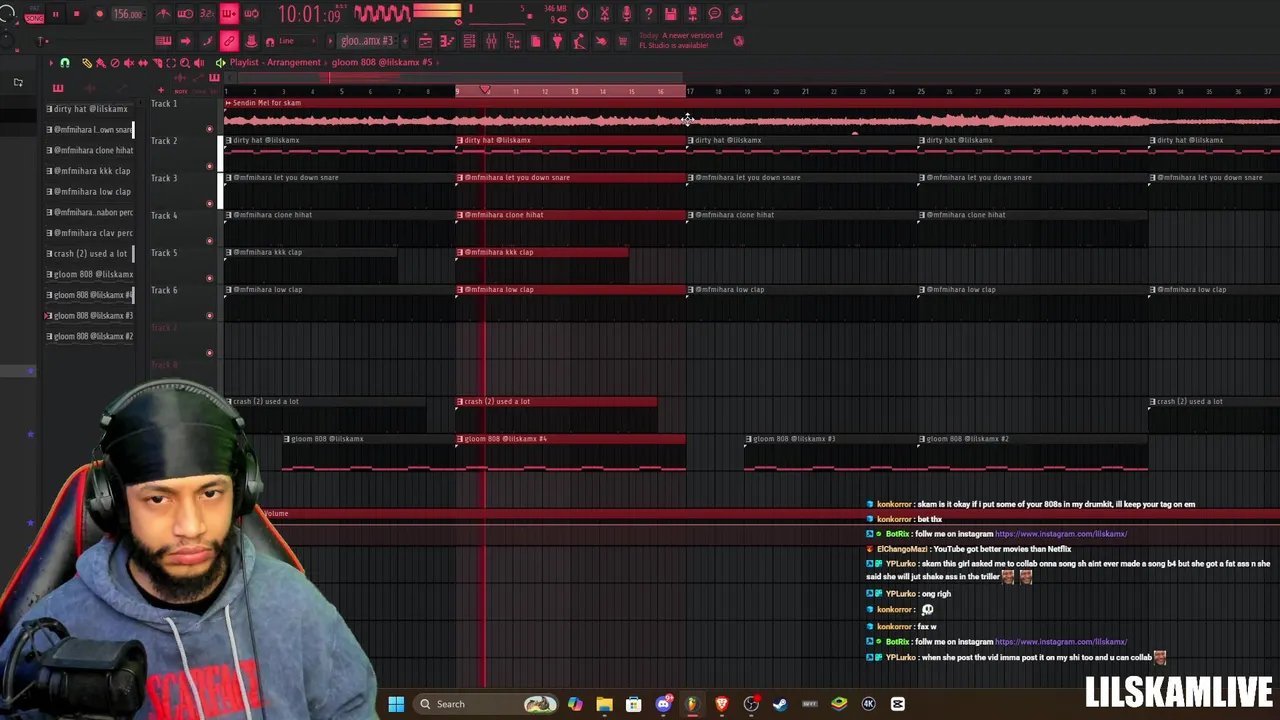1280x720 pixels.
Task: Click the 156.000 tempo field
Action: click(x=128, y=14)
